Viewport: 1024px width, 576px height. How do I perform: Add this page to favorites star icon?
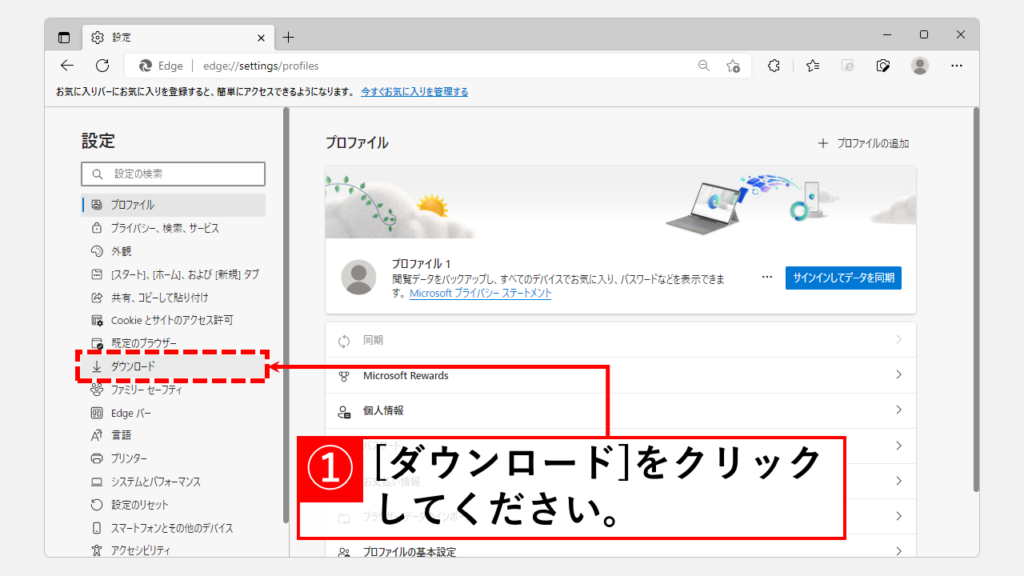click(x=733, y=66)
